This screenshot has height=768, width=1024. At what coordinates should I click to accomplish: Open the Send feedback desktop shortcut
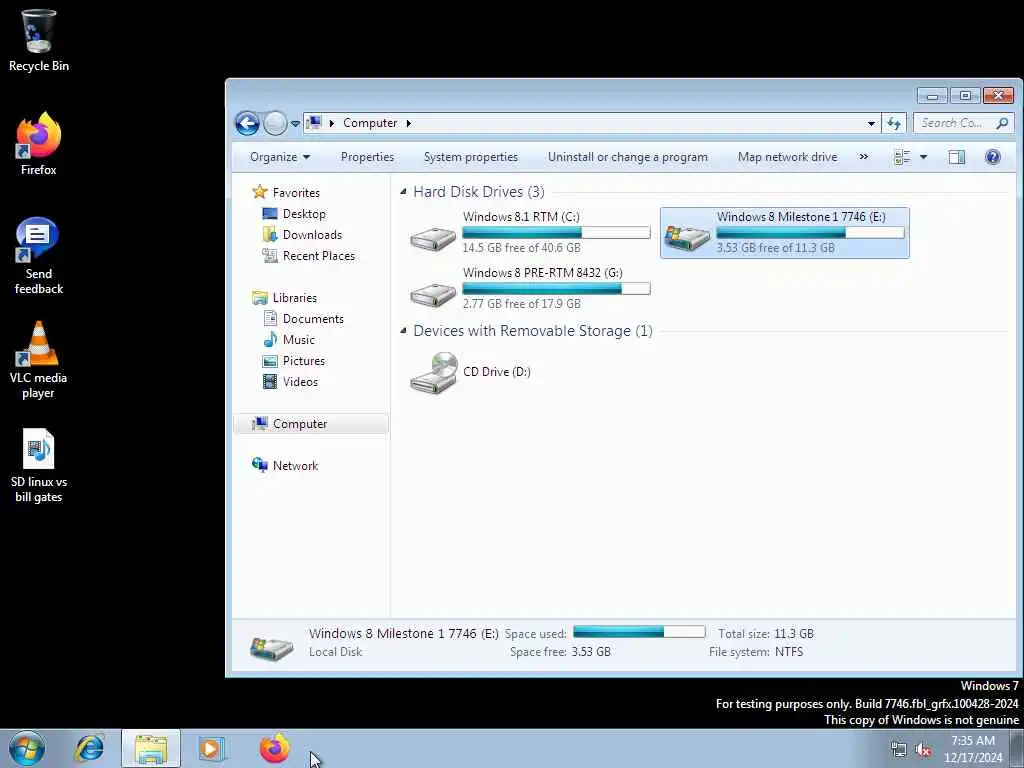pyautogui.click(x=39, y=255)
